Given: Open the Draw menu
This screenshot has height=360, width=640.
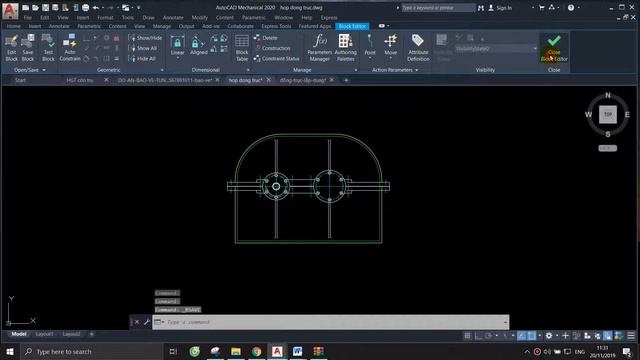Looking at the screenshot, I should tap(149, 18).
